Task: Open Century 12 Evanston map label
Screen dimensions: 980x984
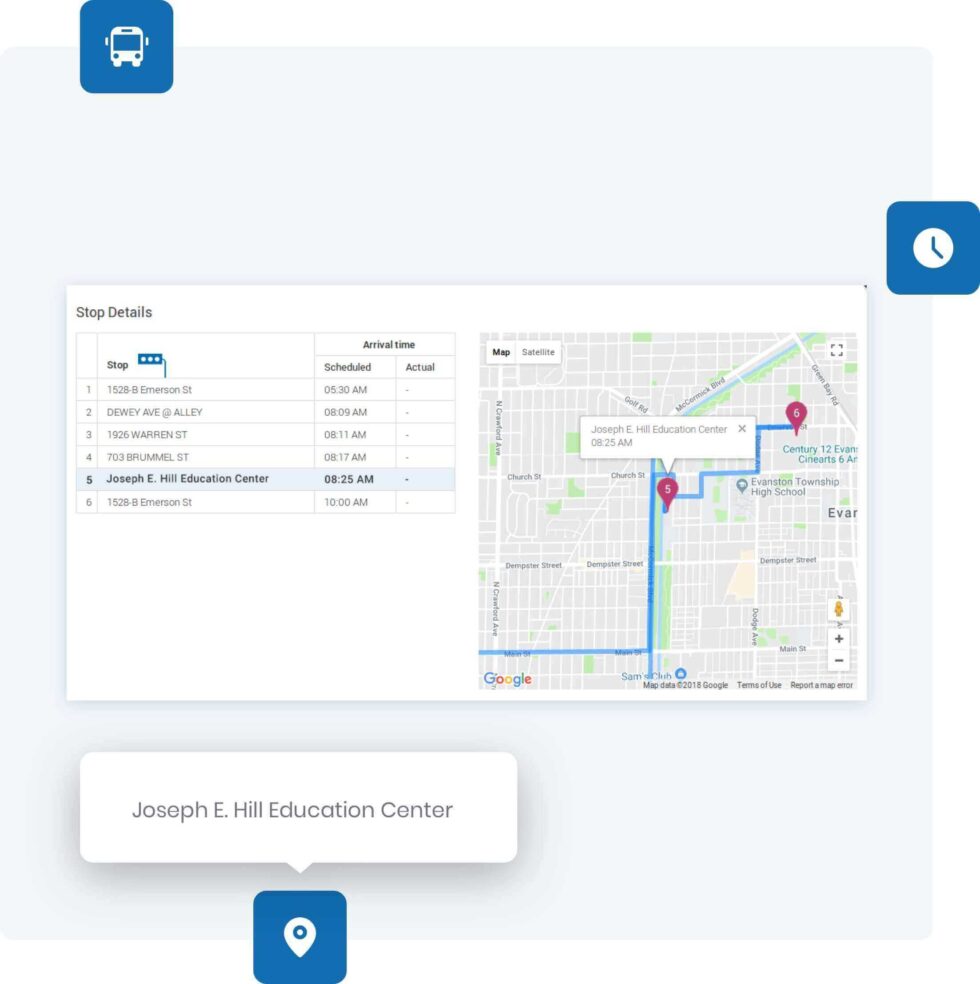Action: click(x=813, y=449)
